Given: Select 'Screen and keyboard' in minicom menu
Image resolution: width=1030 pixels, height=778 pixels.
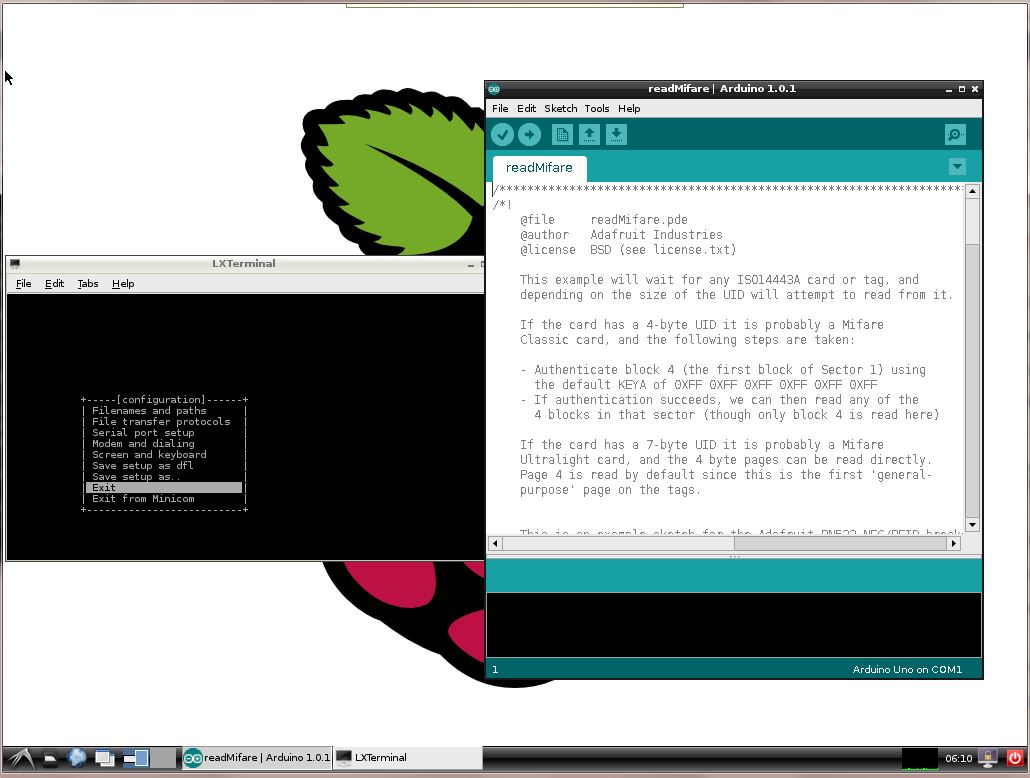Looking at the screenshot, I should click(x=149, y=455).
